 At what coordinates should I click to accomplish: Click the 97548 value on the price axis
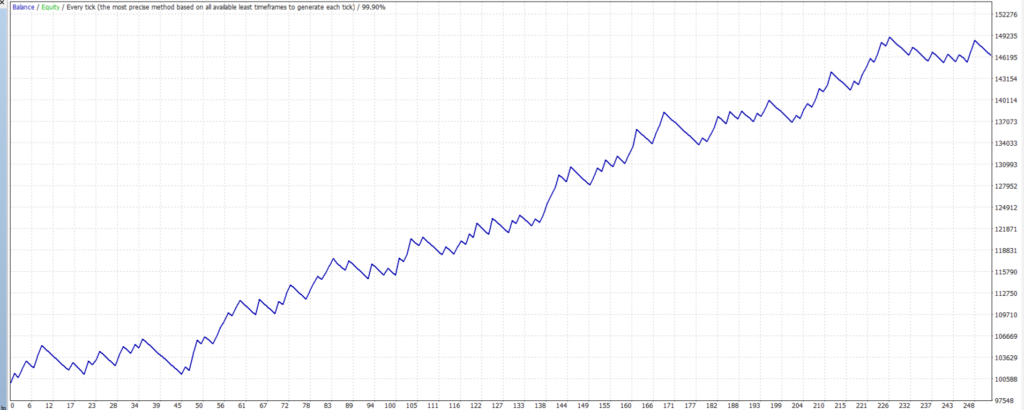click(x=1008, y=401)
